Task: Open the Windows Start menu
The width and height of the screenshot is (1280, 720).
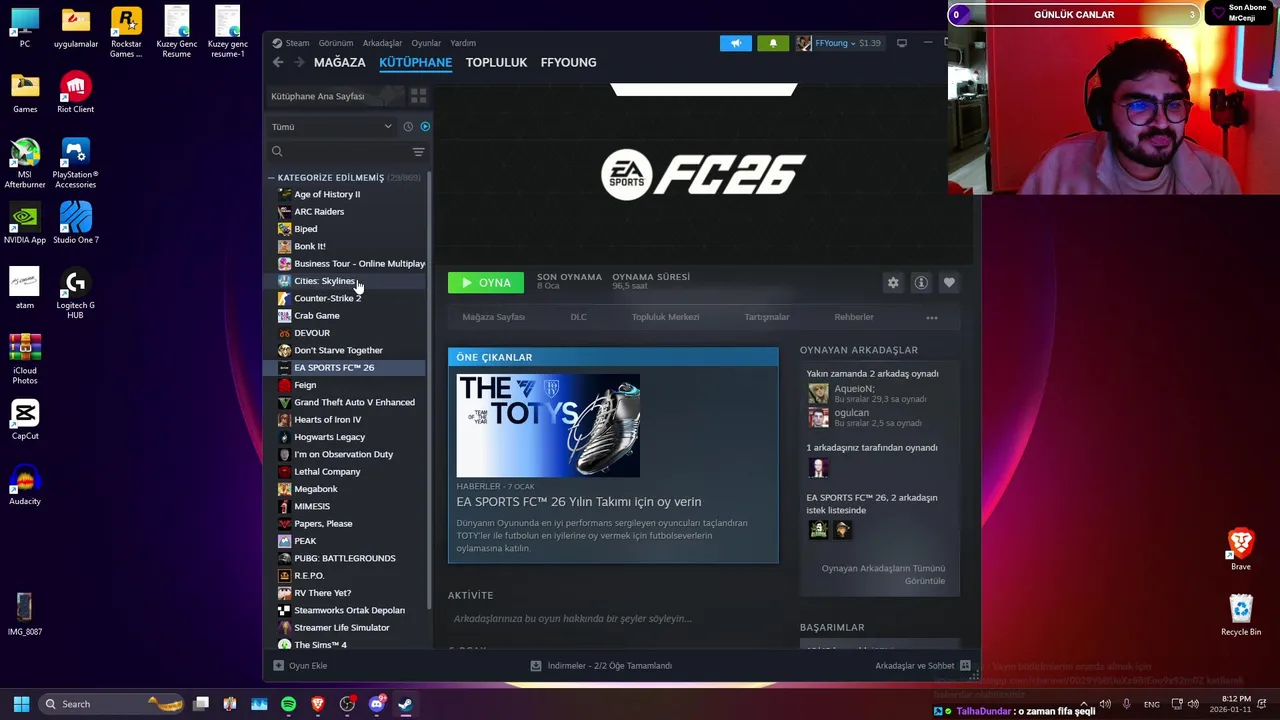Action: coord(21,704)
